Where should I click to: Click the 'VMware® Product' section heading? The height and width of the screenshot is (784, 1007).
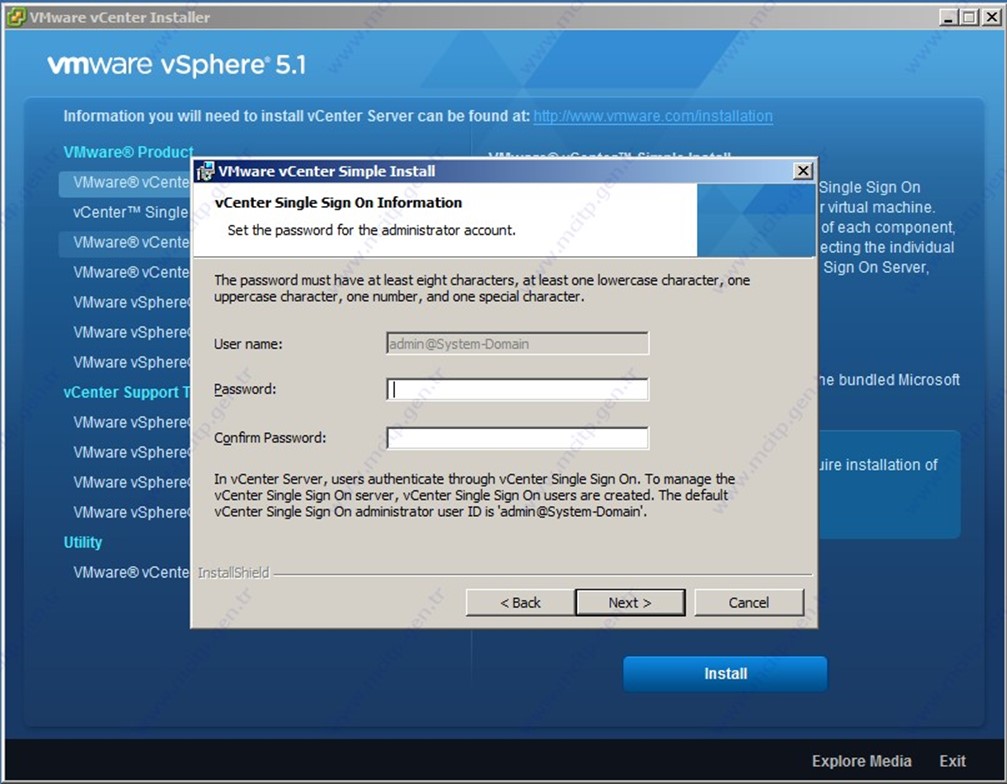[x=128, y=152]
